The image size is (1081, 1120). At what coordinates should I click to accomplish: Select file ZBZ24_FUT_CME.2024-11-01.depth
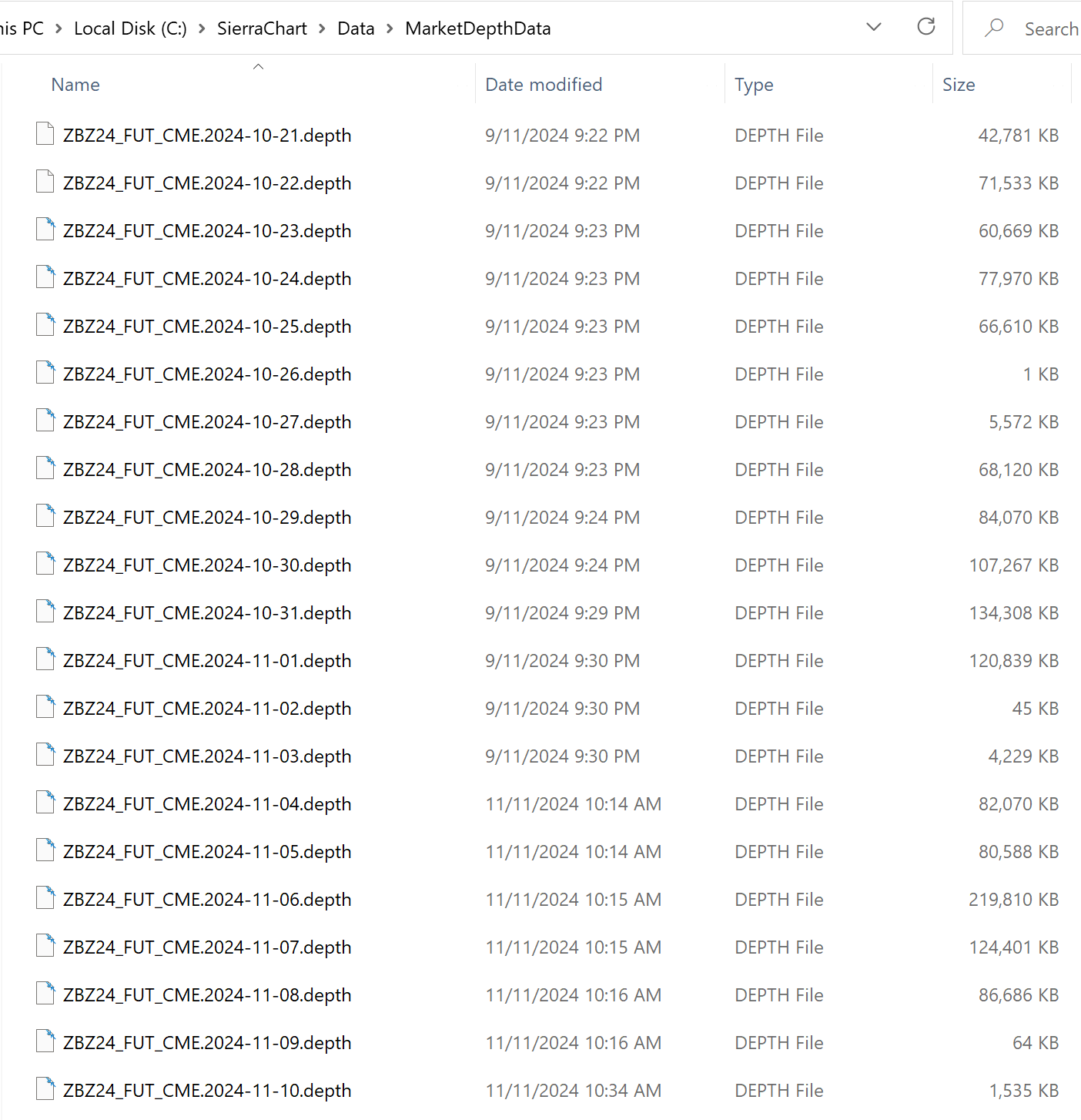pyautogui.click(x=207, y=661)
